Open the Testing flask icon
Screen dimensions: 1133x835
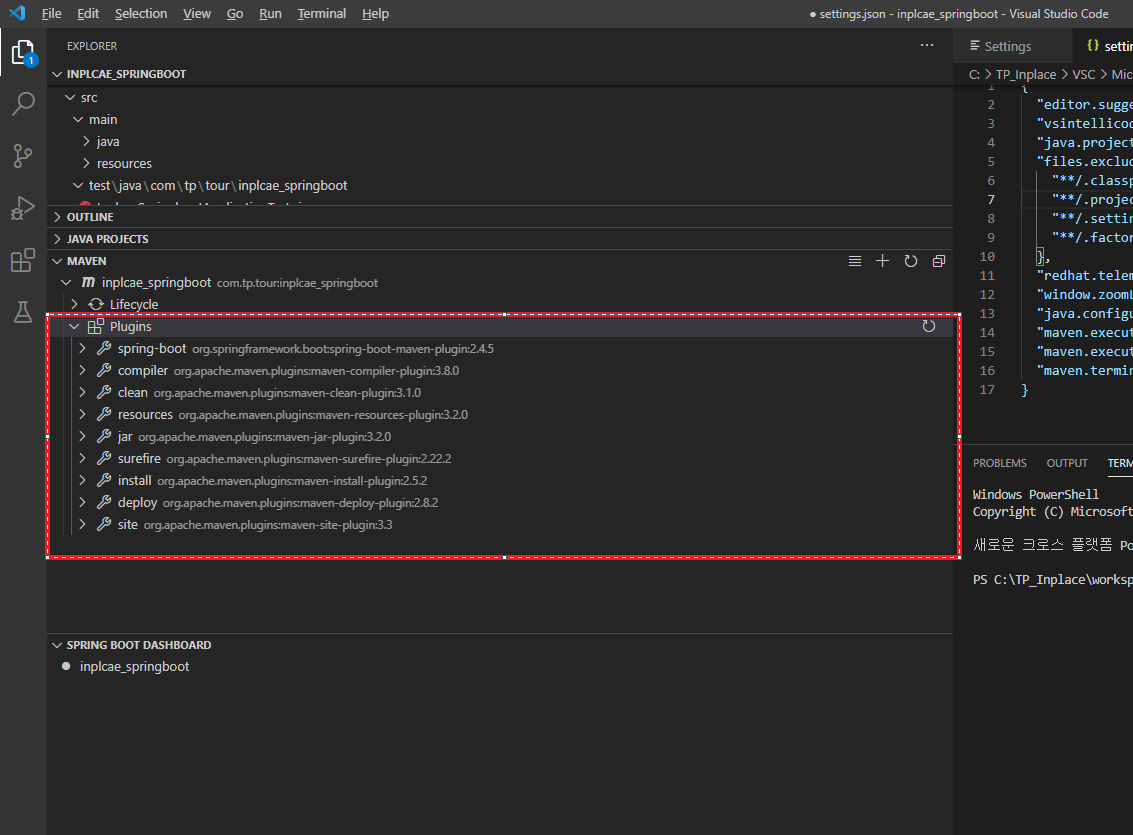[x=23, y=312]
